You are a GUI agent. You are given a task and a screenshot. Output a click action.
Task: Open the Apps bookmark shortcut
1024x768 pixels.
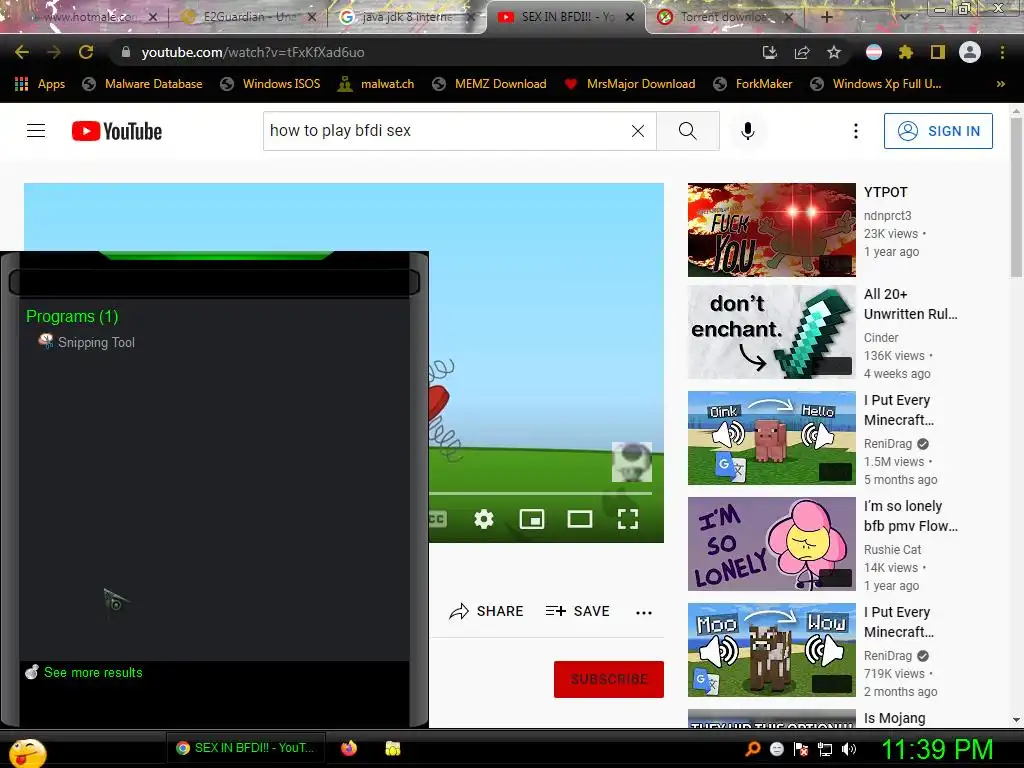(x=40, y=84)
